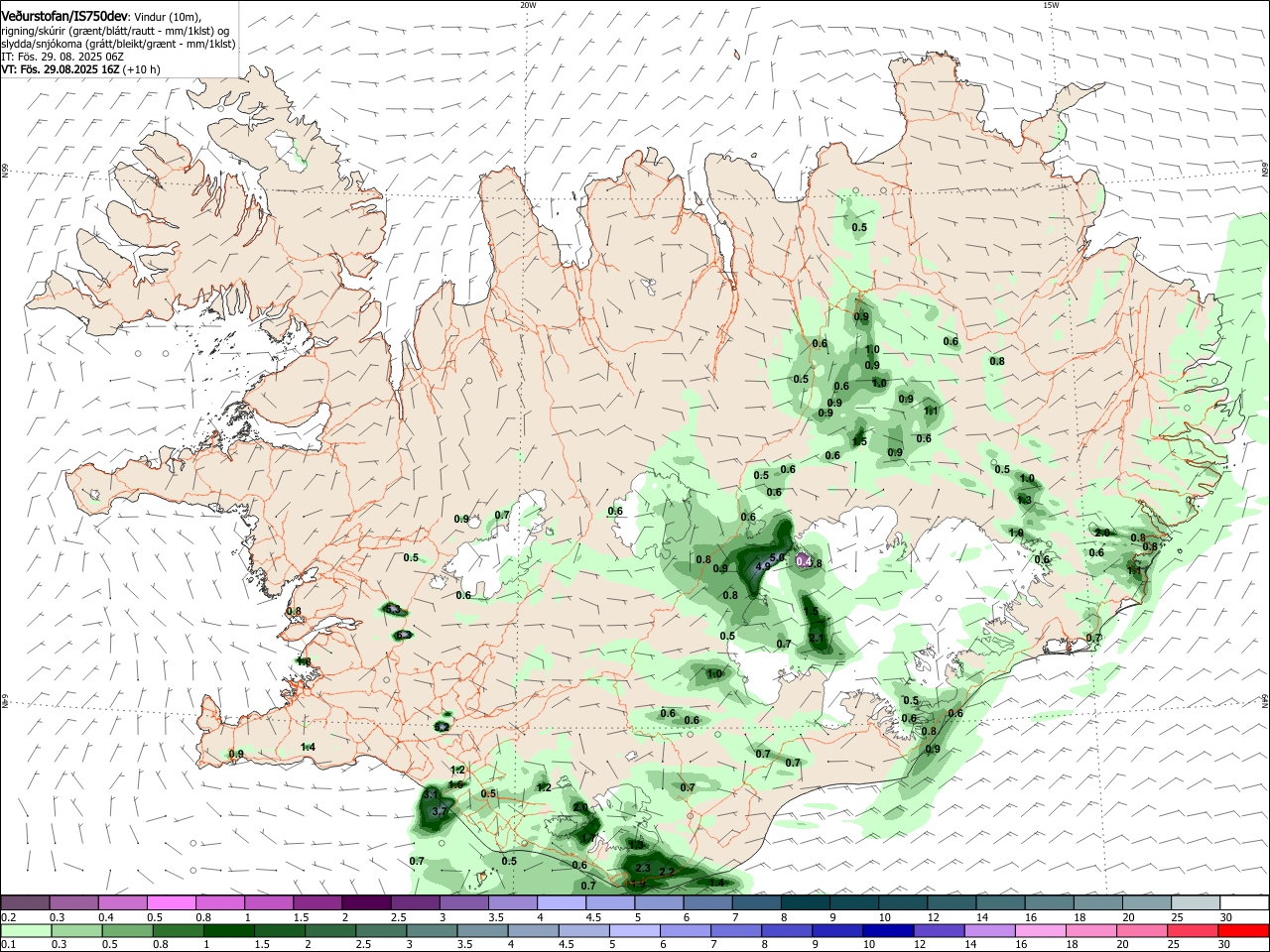
Task: Select the darkest purple 2–2.5 snow legend swatch
Action: click(x=365, y=902)
